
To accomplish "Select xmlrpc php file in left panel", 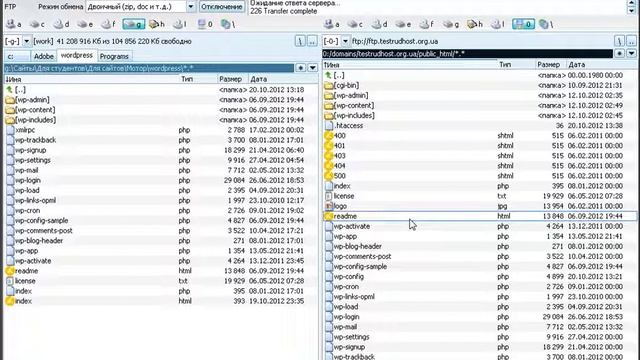I will click(161, 130).
